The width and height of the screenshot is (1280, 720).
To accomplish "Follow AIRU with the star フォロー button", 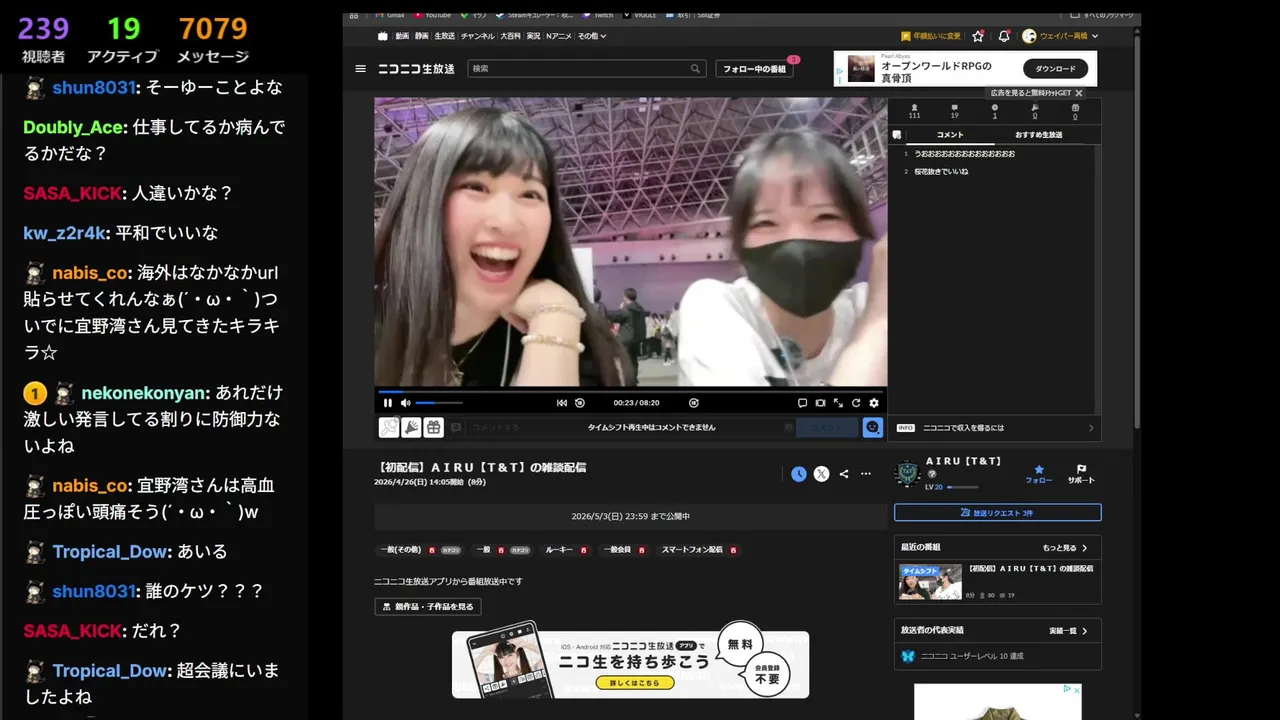I will coord(1039,474).
